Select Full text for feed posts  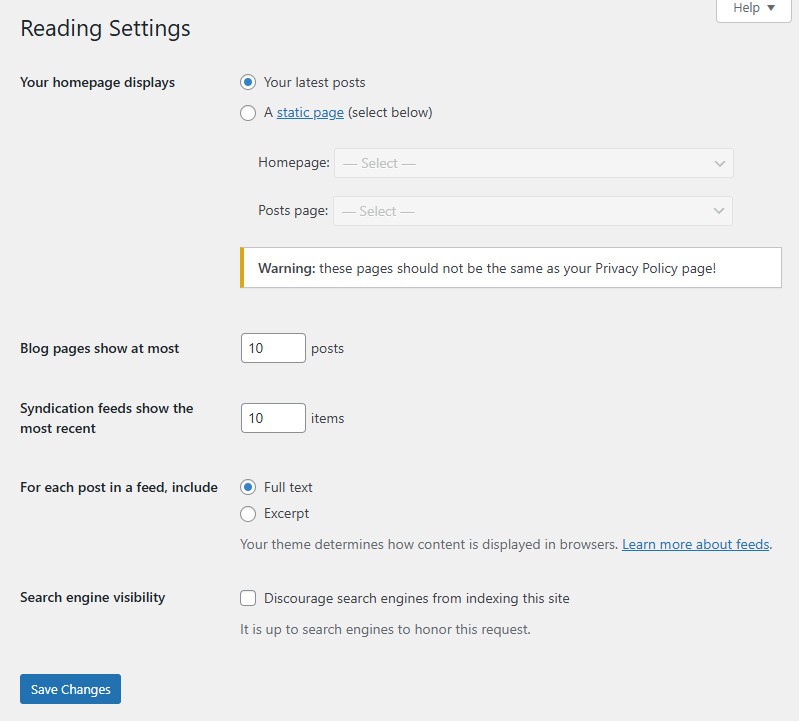(248, 487)
